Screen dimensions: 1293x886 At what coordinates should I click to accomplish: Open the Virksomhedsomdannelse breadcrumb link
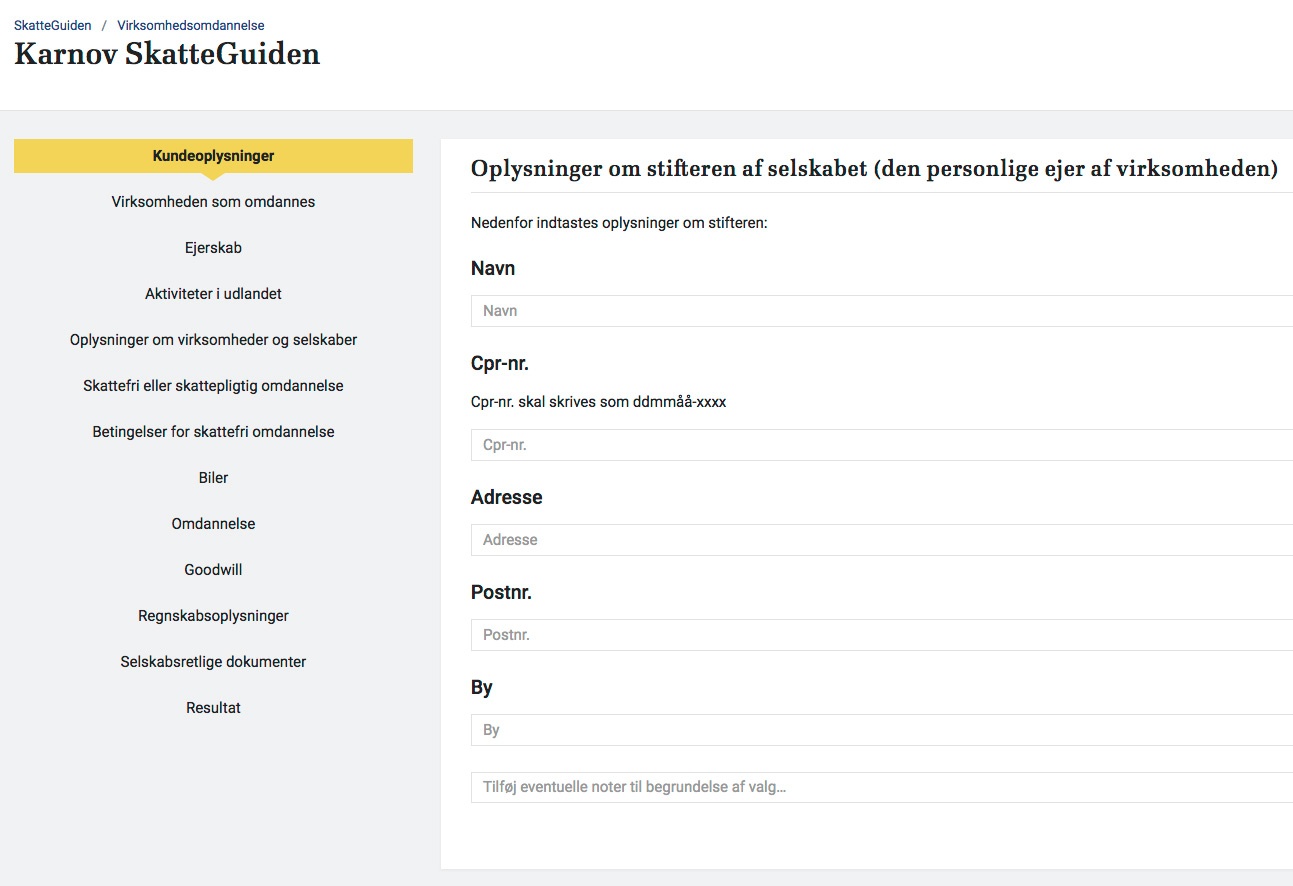(191, 25)
